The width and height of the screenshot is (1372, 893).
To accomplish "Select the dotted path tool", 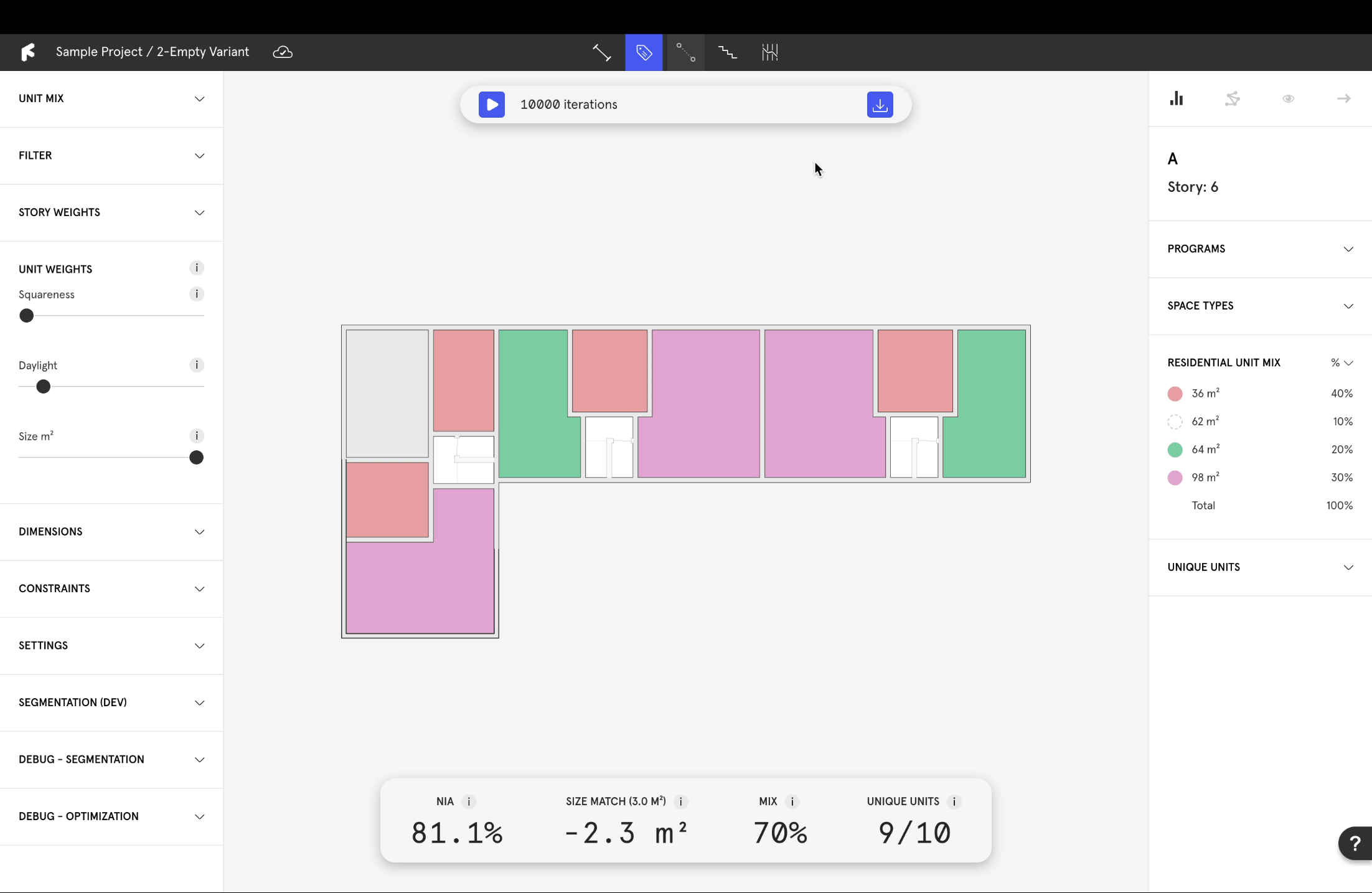I will pyautogui.click(x=685, y=52).
